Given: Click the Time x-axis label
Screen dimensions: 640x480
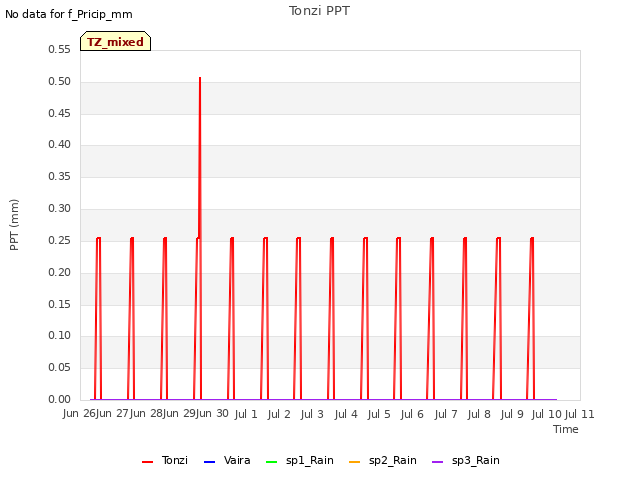Looking at the screenshot, I should [566, 429].
